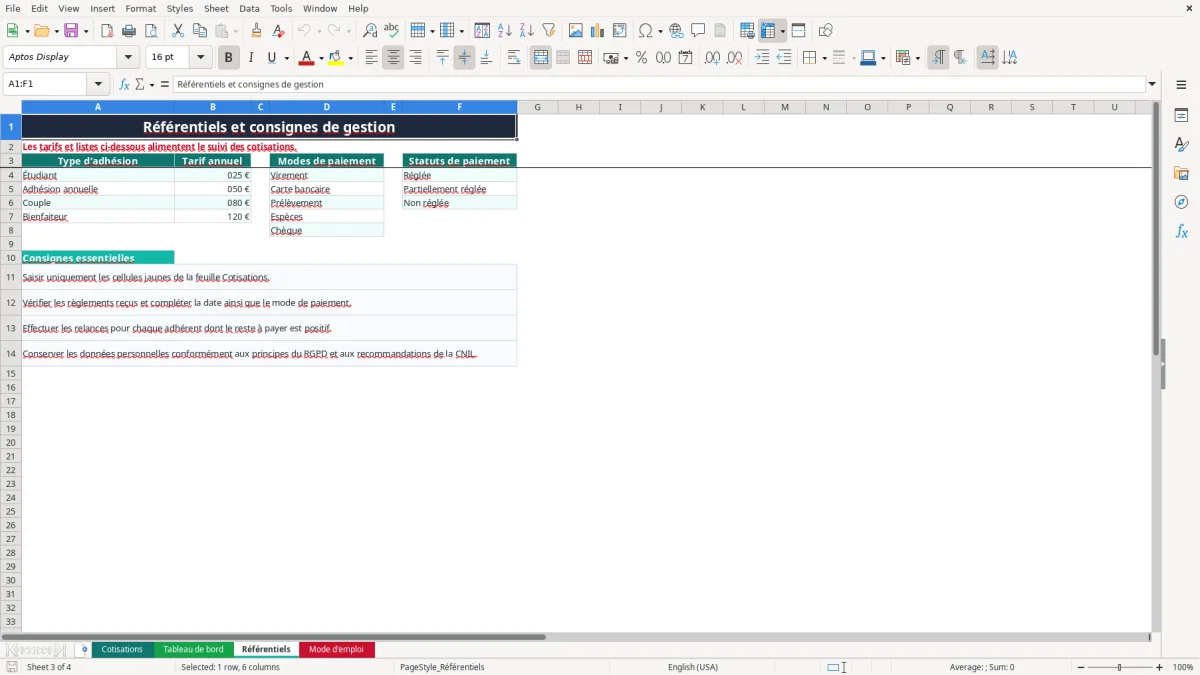Run the spelling check icon

click(x=392, y=31)
